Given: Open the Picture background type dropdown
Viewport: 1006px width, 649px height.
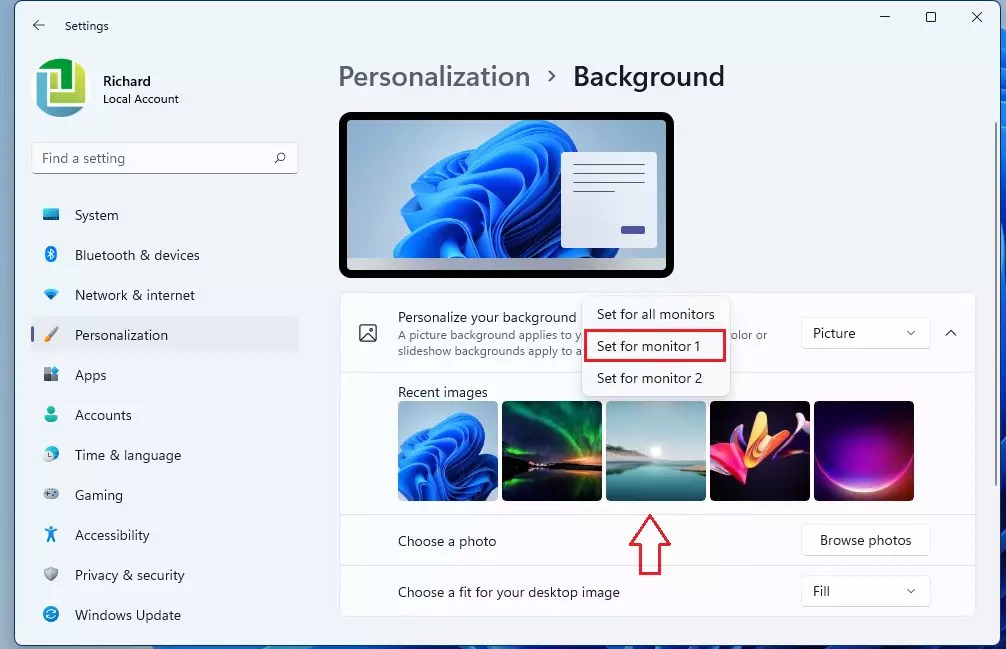Looking at the screenshot, I should click(864, 333).
